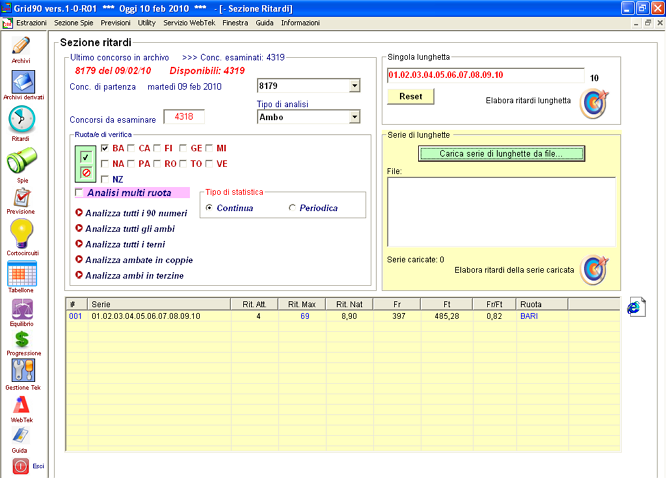Open Archivi derivati in sidebar
The height and width of the screenshot is (478, 666).
click(23, 82)
